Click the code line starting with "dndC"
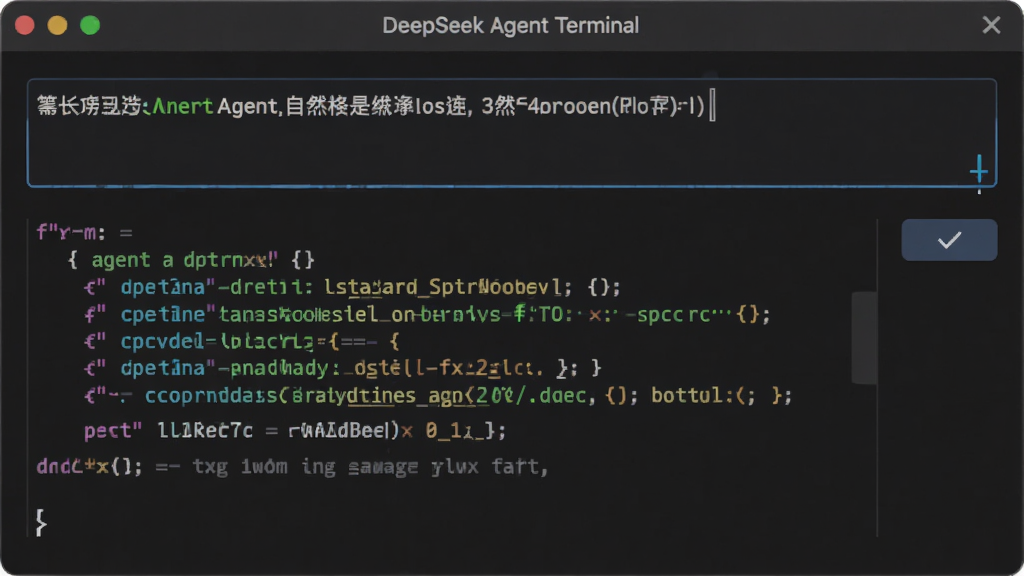 pos(292,467)
